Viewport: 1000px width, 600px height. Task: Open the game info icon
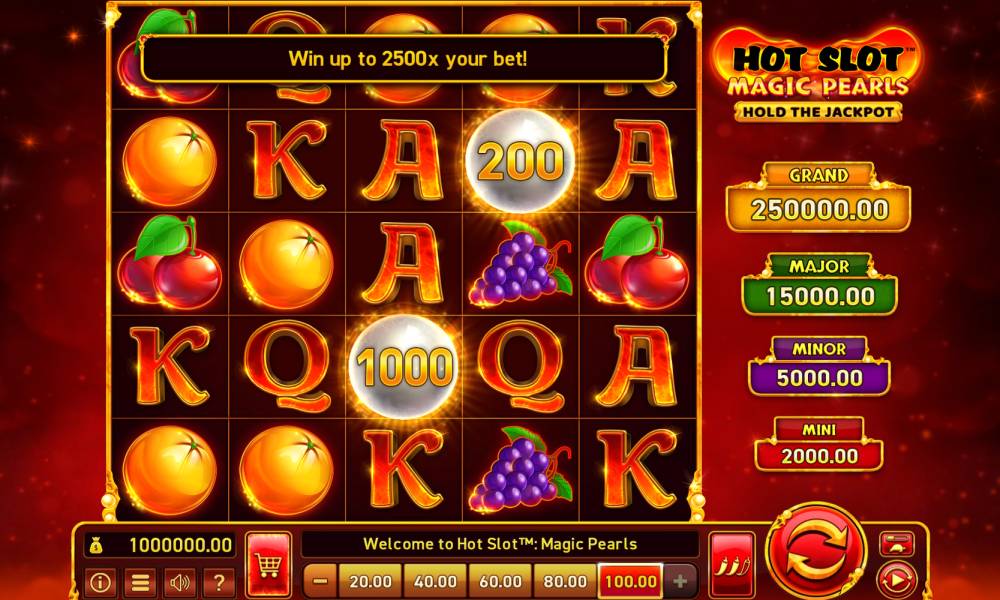tap(101, 582)
